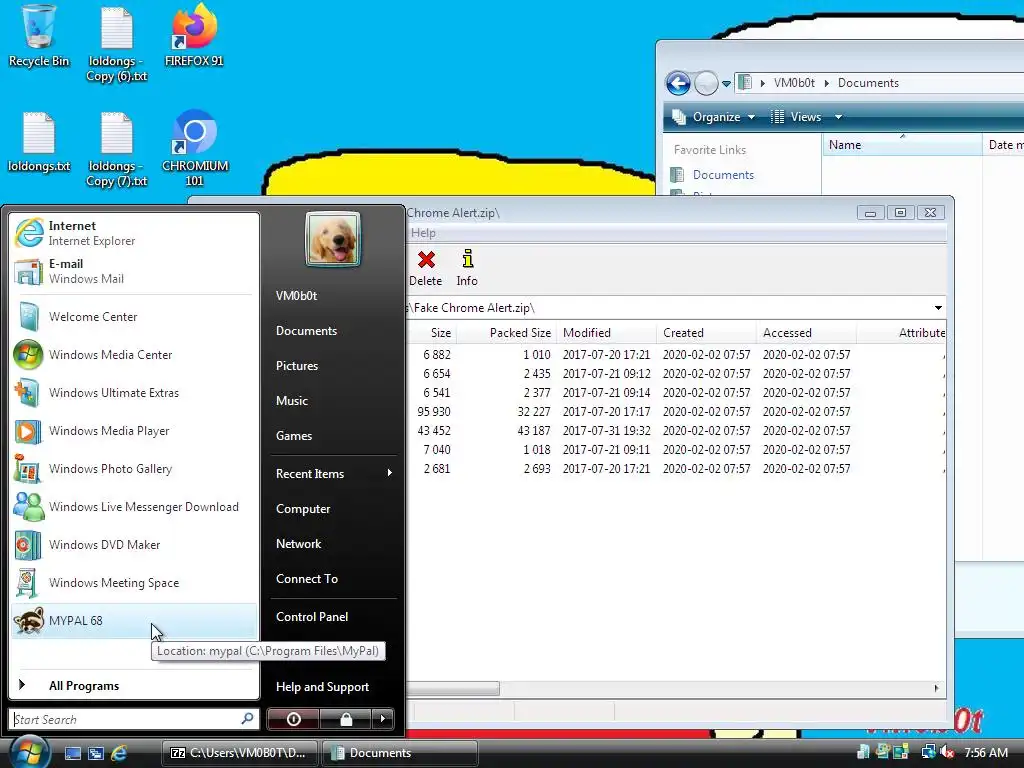Viewport: 1024px width, 768px height.
Task: Open 7-Zip address path dropdown
Action: [x=938, y=308]
